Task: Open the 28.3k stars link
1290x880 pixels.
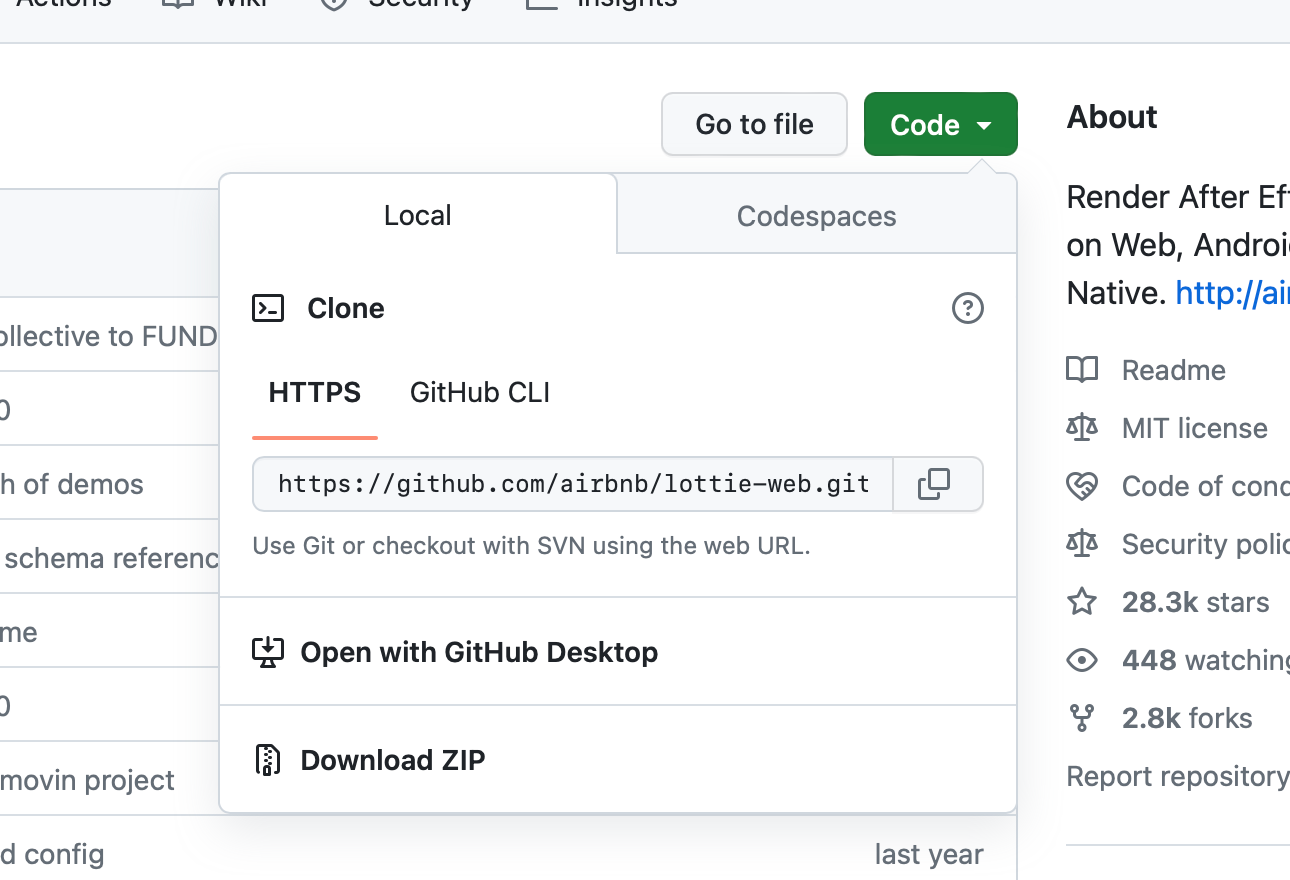Action: pos(1196,602)
